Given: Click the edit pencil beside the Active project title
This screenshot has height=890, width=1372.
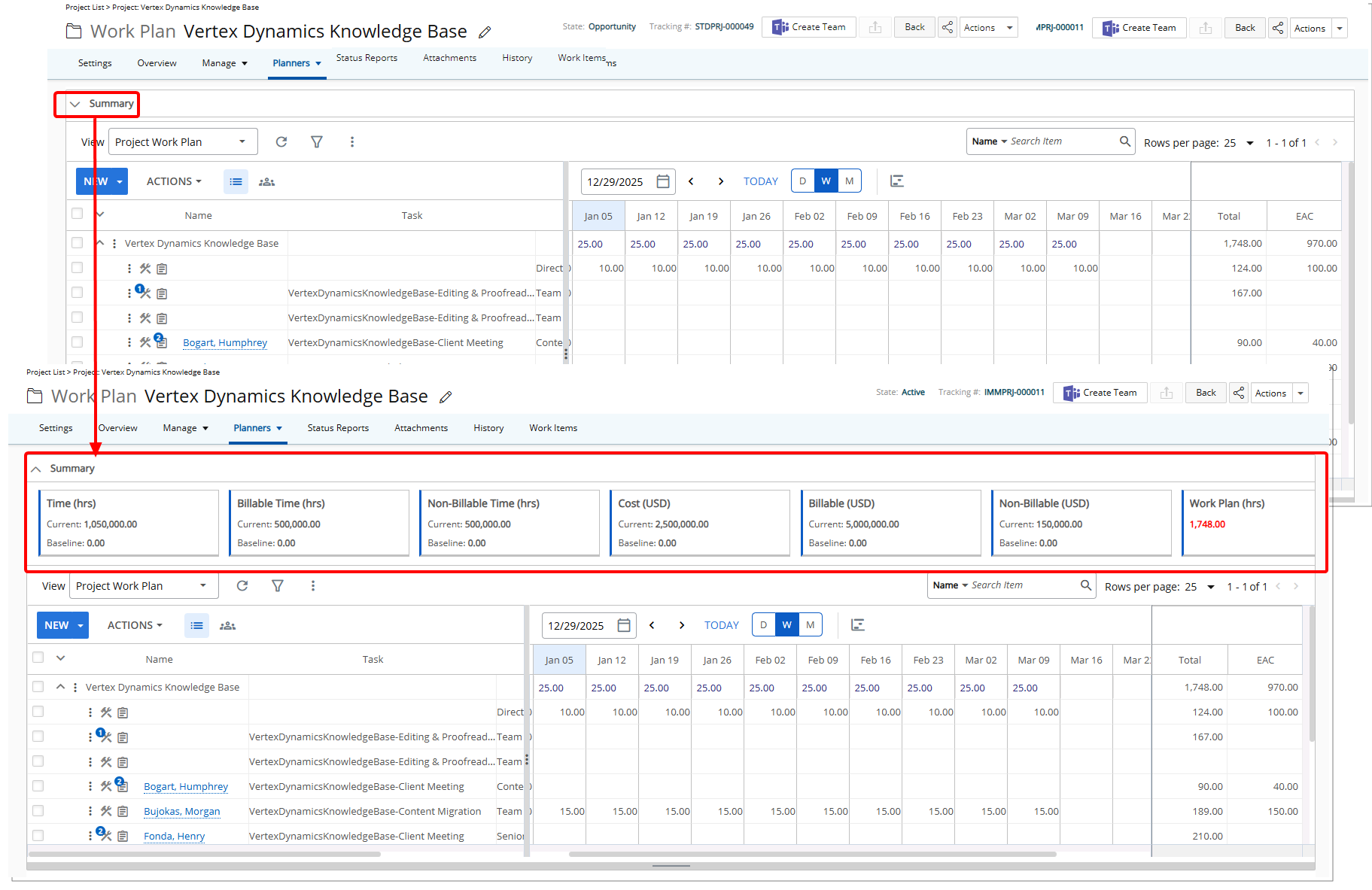Looking at the screenshot, I should click(446, 397).
